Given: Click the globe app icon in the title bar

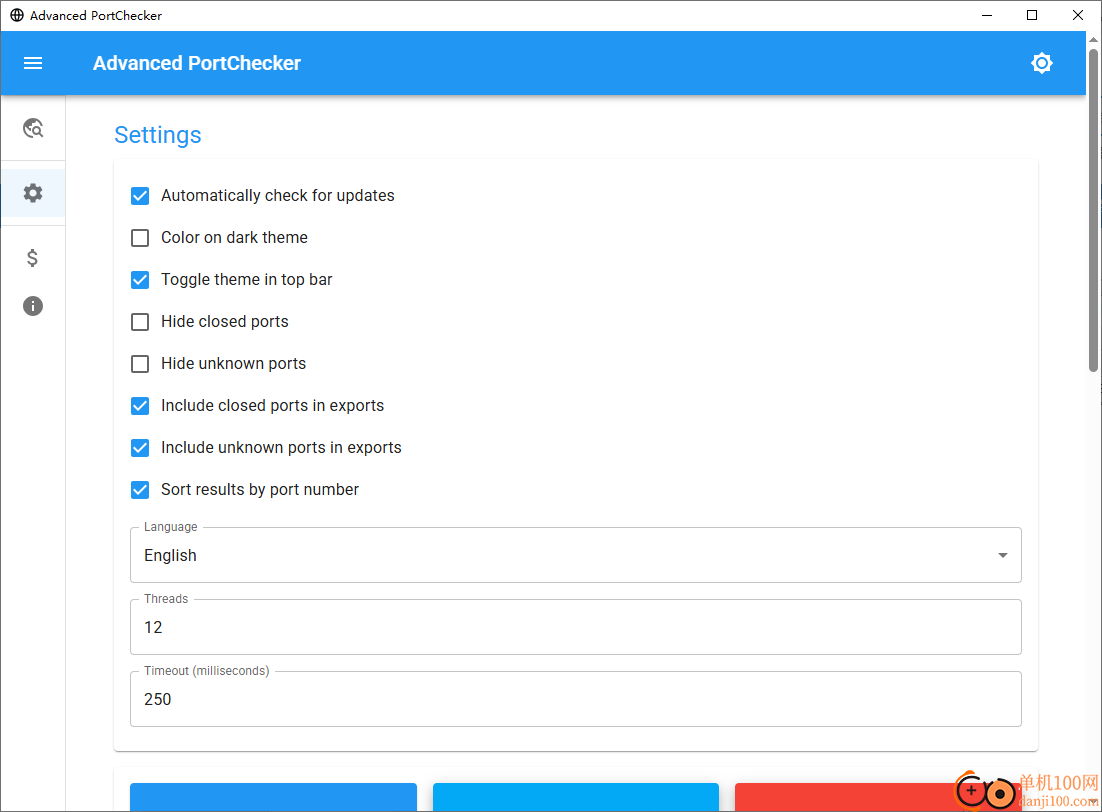Looking at the screenshot, I should (16, 15).
